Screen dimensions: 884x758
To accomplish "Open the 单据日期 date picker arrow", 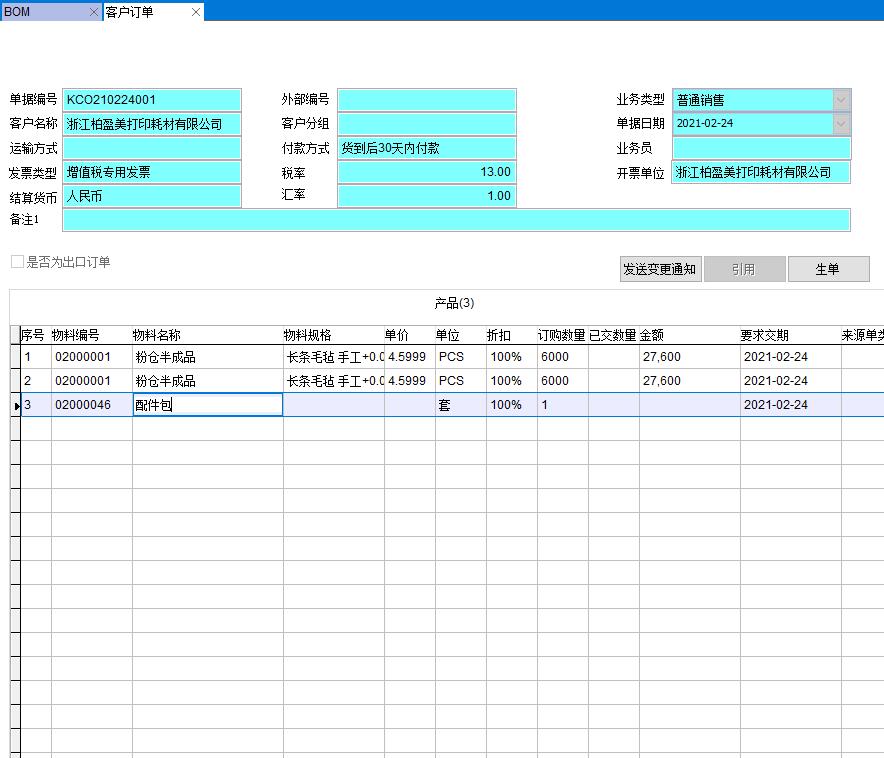I will (x=843, y=123).
